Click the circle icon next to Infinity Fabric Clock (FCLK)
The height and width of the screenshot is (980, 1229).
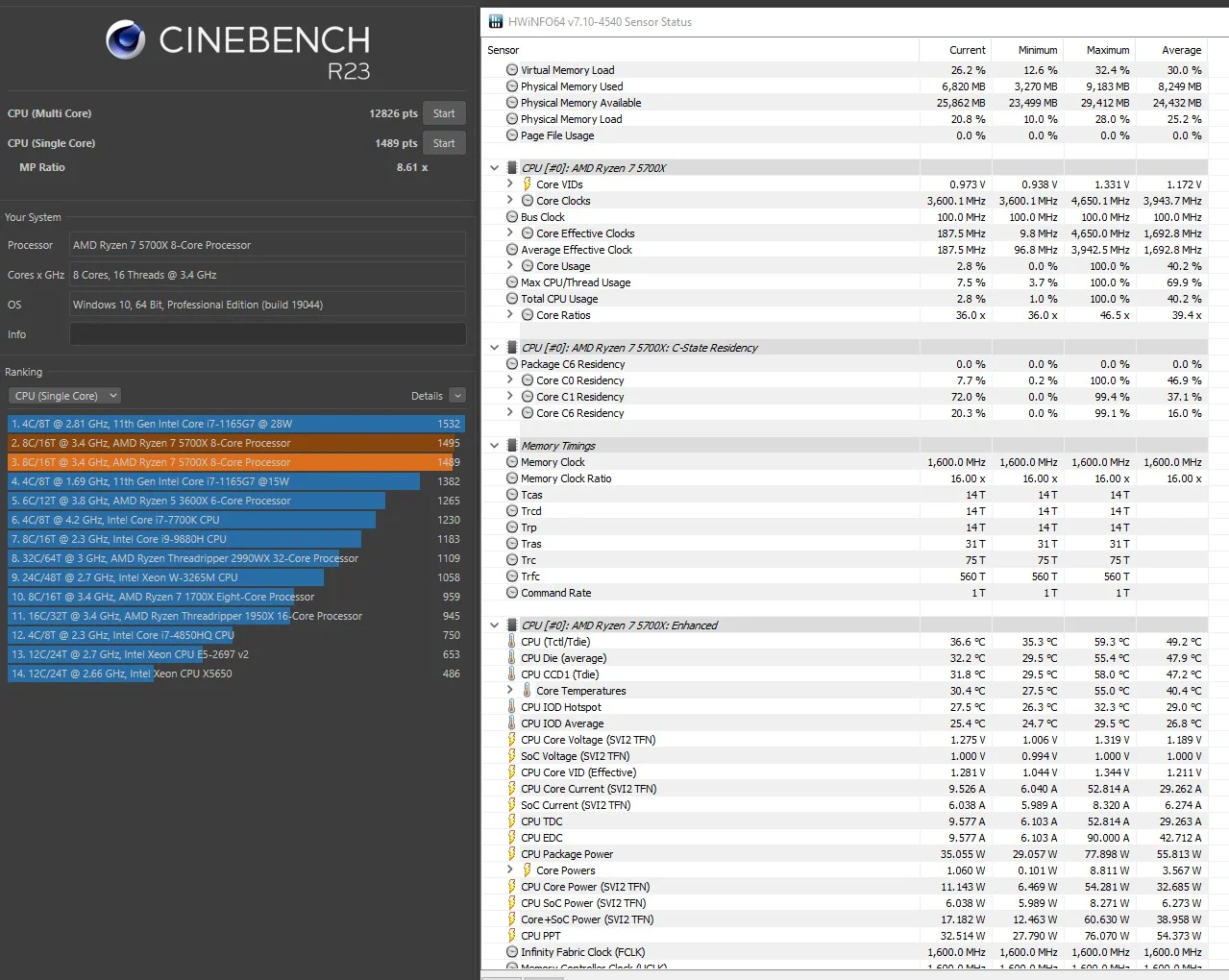(512, 952)
